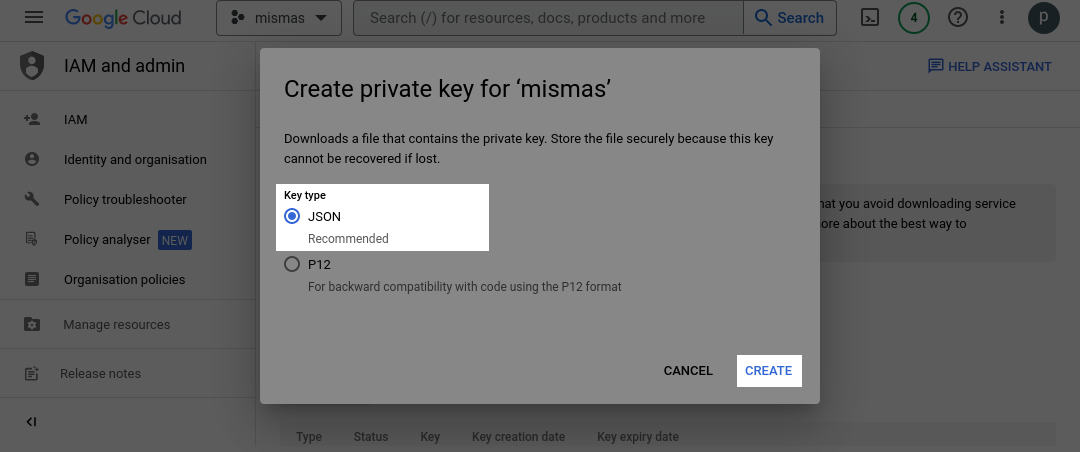Screen dimensions: 1080x452
Task: Open the Help Assistant panel
Action: tap(989, 66)
